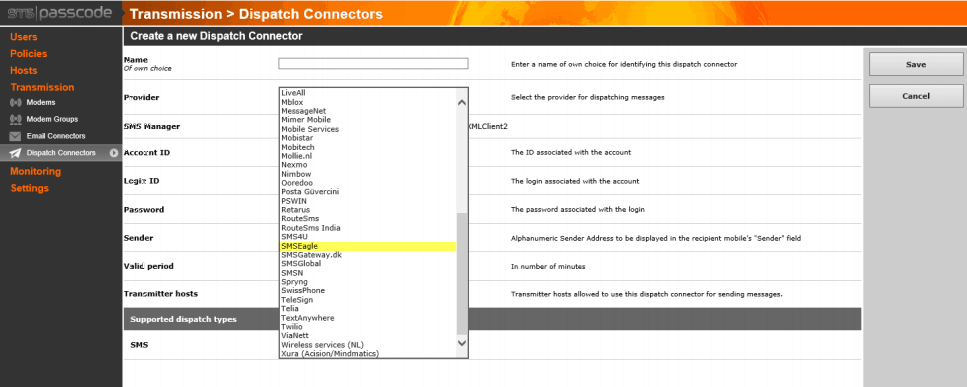This screenshot has height=387, width=967.
Task: Choose Mobitech provider
Action: click(x=297, y=147)
